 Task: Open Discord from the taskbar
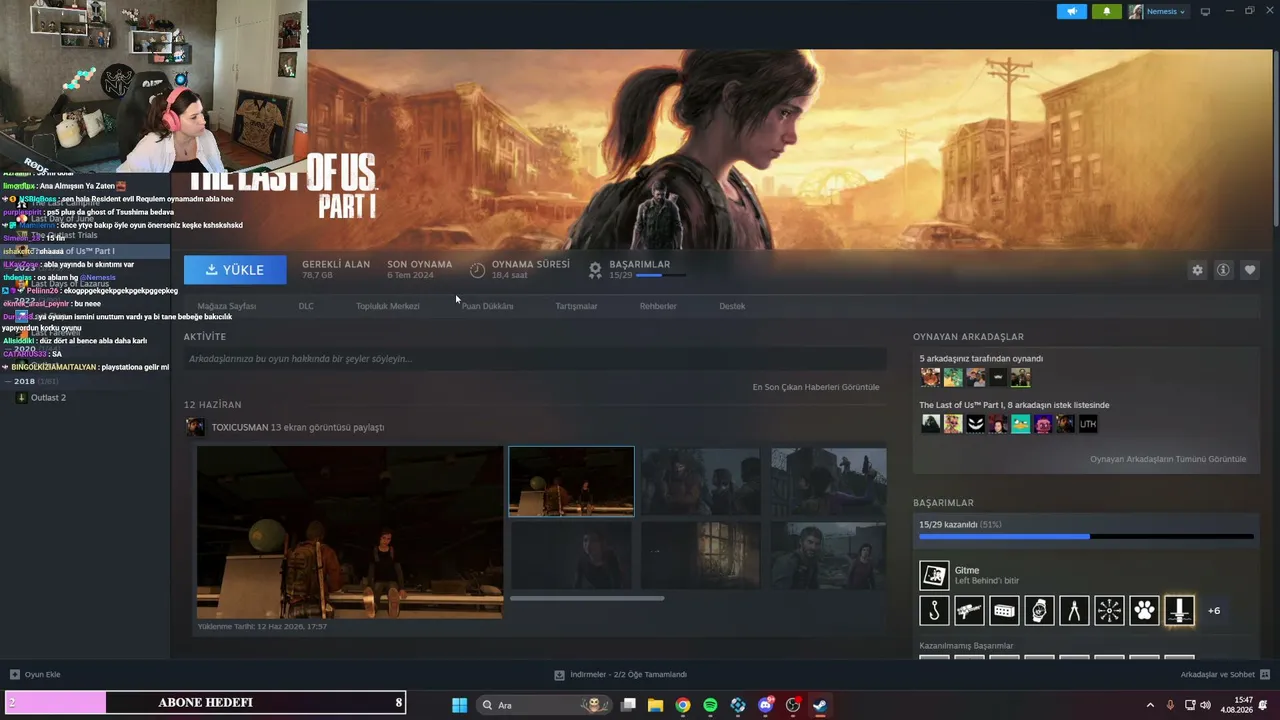[x=765, y=705]
